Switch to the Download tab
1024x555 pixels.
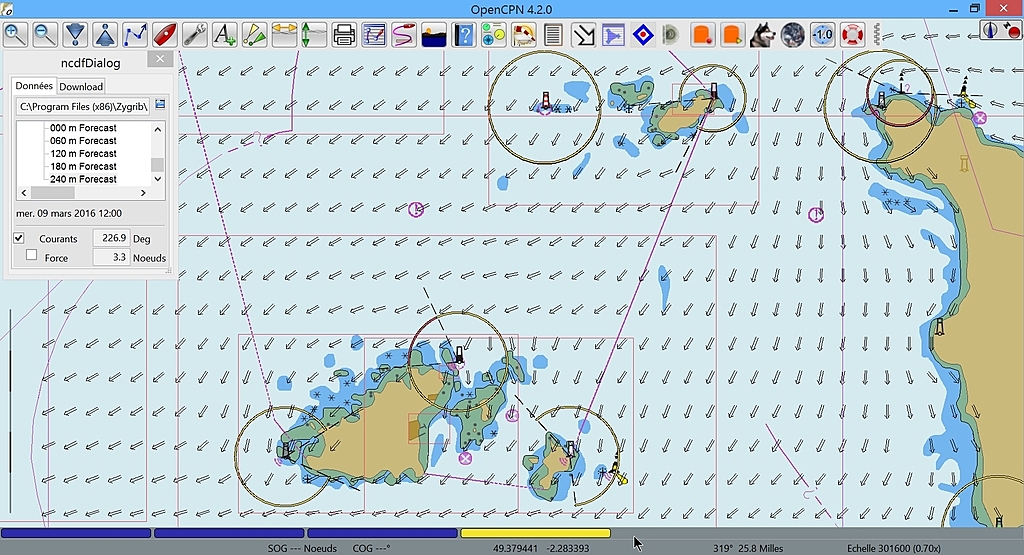coord(81,86)
